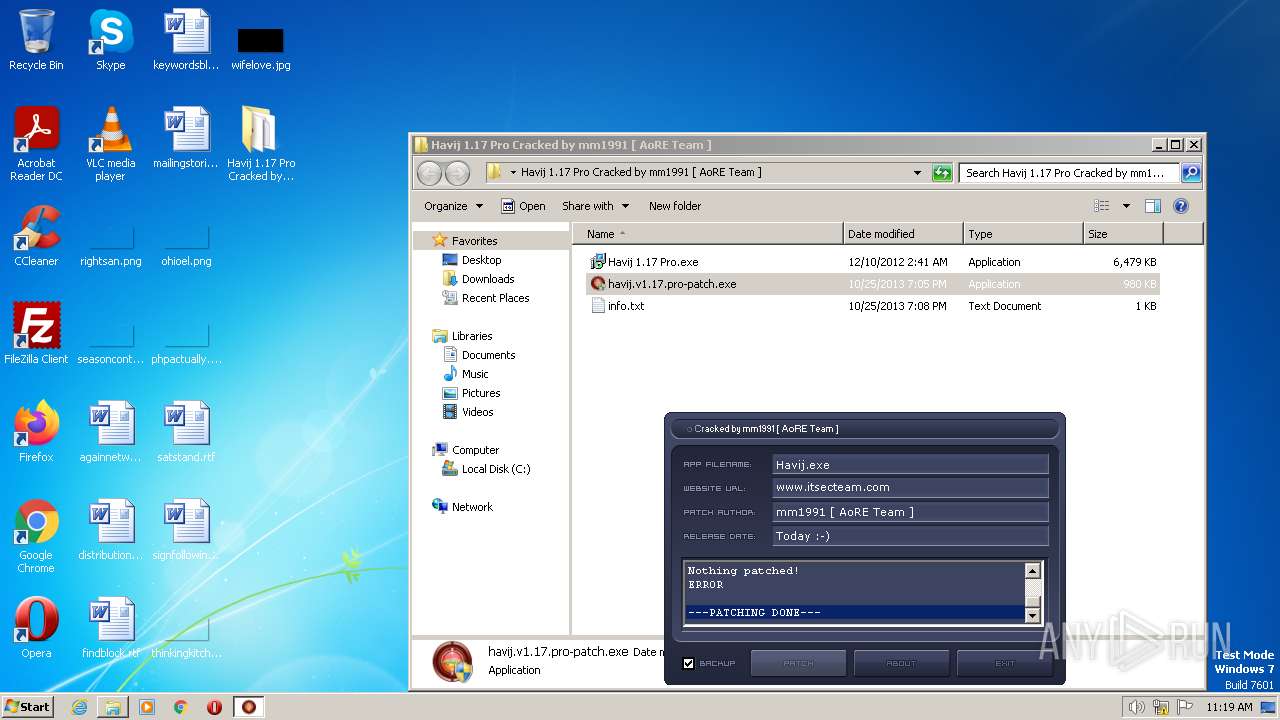The image size is (1280, 720).
Task: Click the Opera taskbar icon
Action: coord(214,707)
